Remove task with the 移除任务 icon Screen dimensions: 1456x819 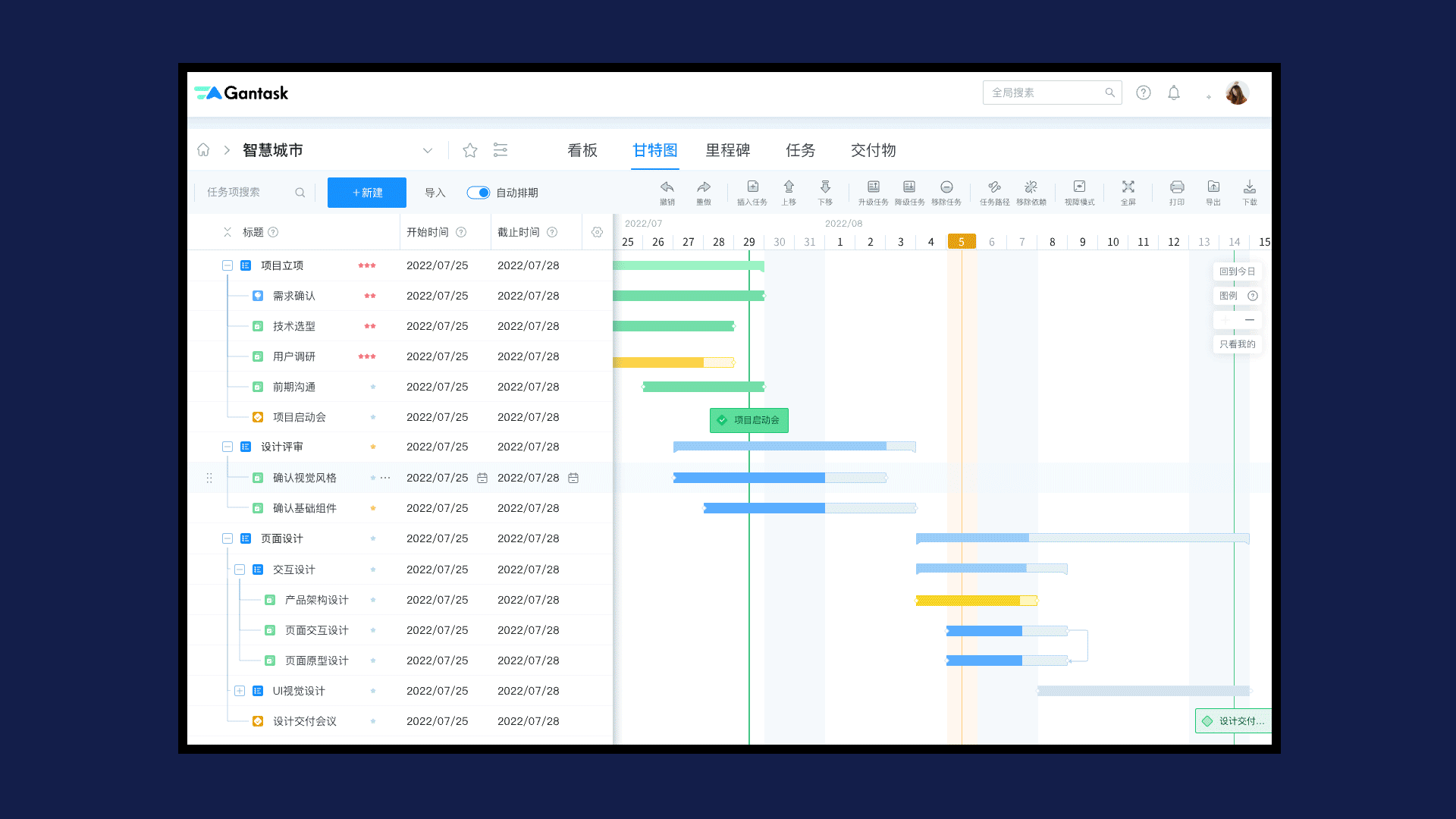click(x=946, y=187)
